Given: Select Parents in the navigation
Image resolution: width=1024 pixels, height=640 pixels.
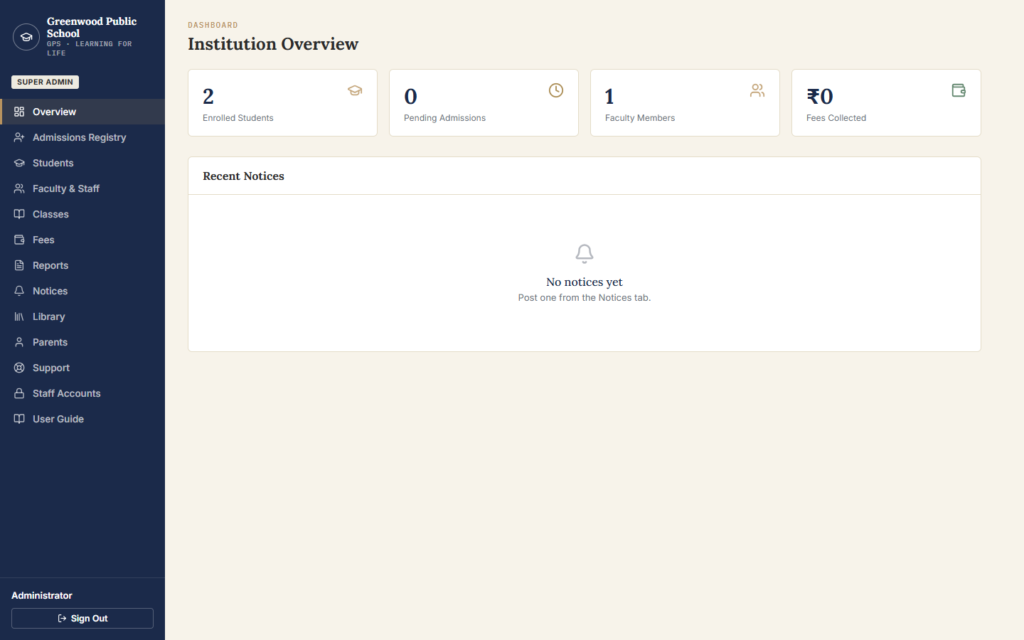Looking at the screenshot, I should click(82, 342).
